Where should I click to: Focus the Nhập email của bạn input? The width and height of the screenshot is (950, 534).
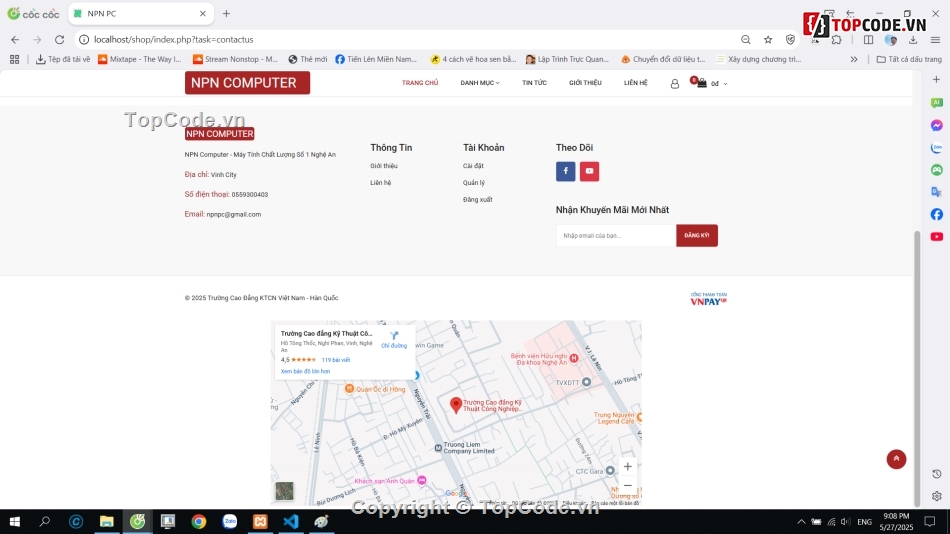(616, 235)
